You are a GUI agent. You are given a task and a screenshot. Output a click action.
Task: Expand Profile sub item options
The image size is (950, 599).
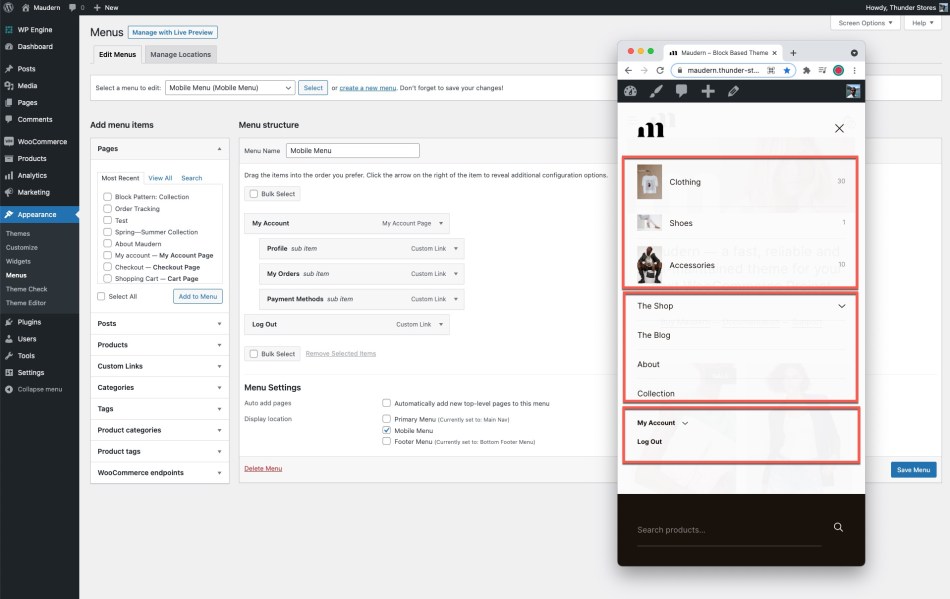tap(456, 248)
